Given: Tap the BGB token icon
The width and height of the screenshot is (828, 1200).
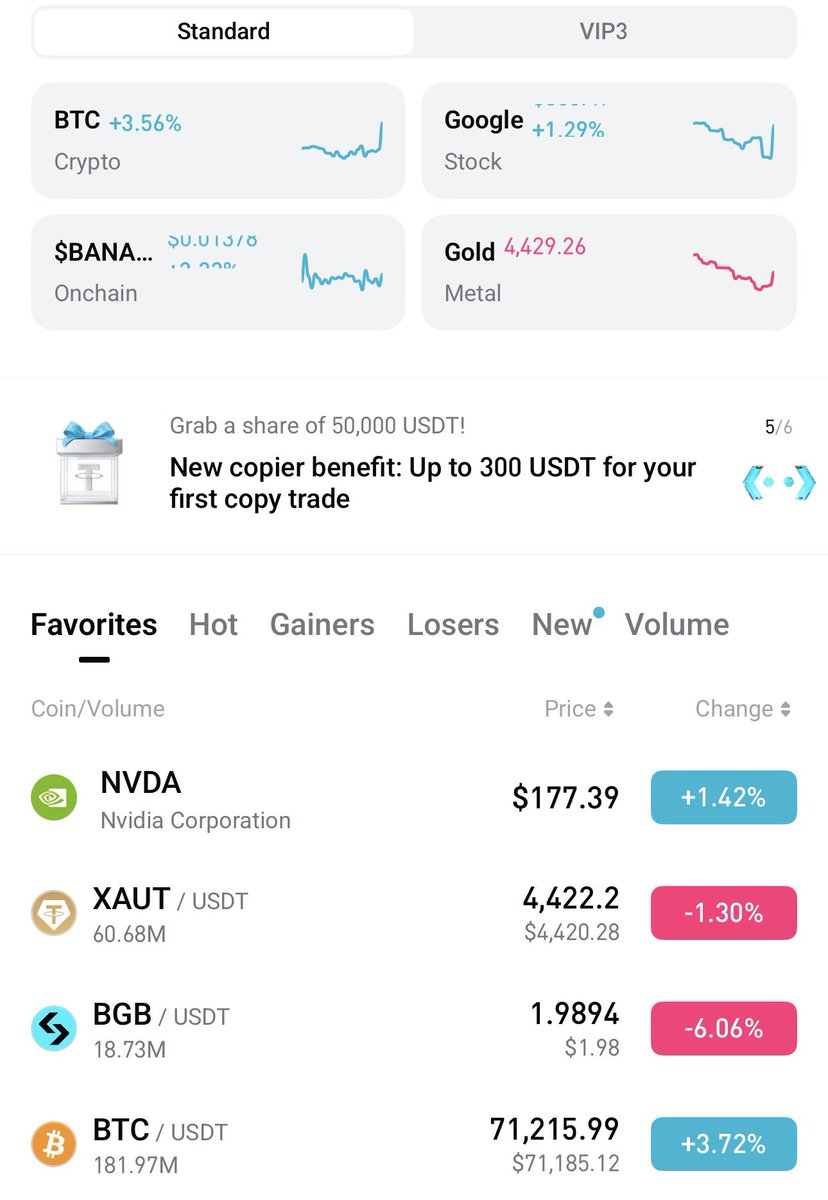Looking at the screenshot, I should pyautogui.click(x=54, y=1029).
